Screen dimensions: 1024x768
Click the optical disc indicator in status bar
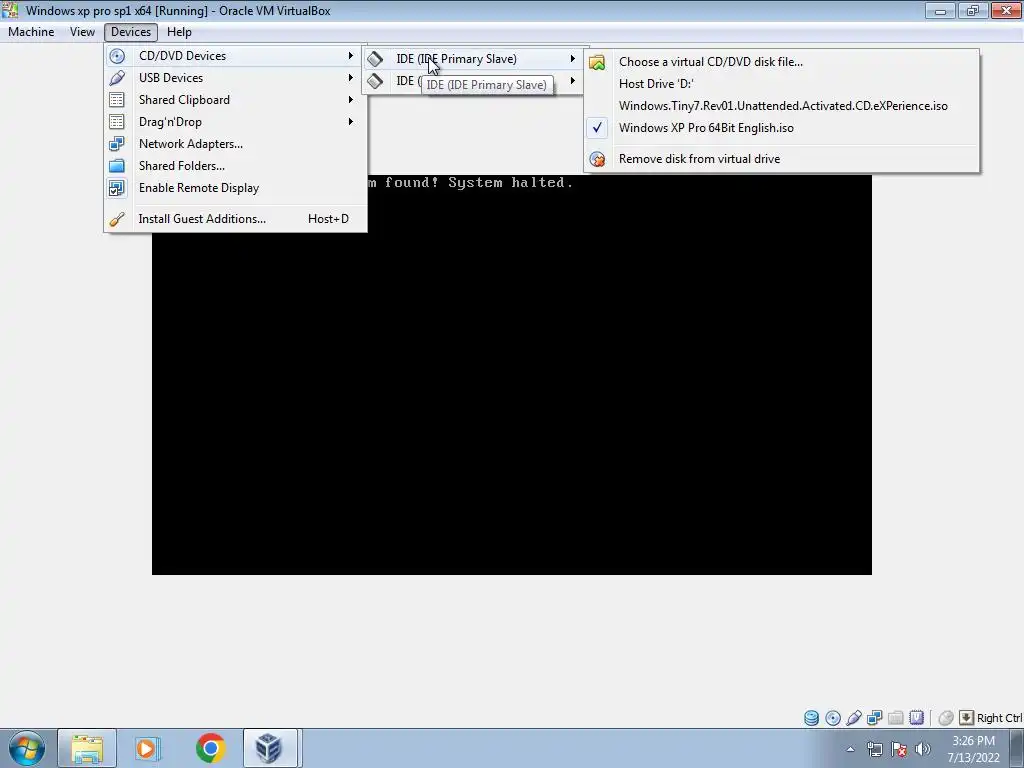pos(833,718)
